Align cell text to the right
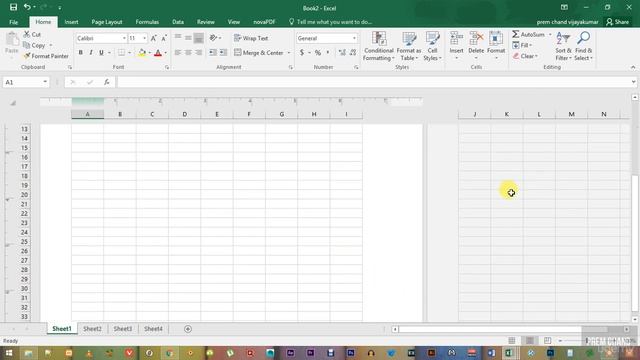This screenshot has width=640, height=360. (198, 53)
